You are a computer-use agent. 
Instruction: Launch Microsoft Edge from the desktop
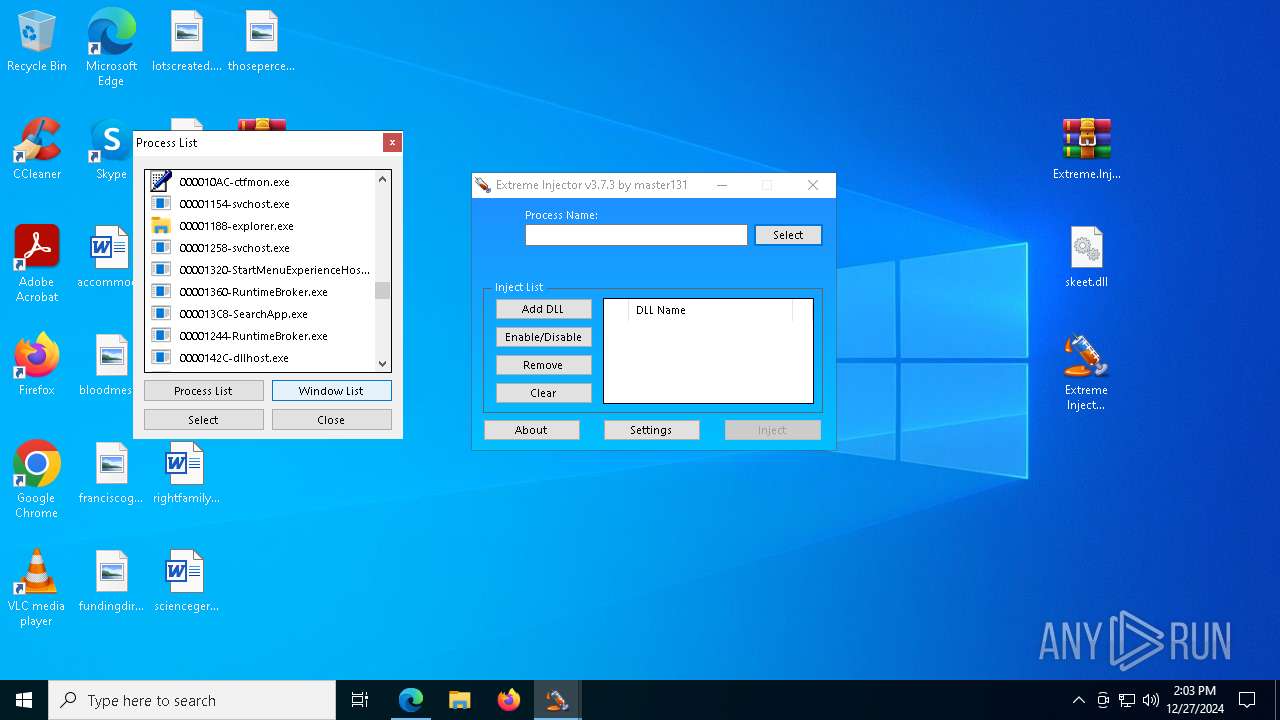pyautogui.click(x=111, y=48)
